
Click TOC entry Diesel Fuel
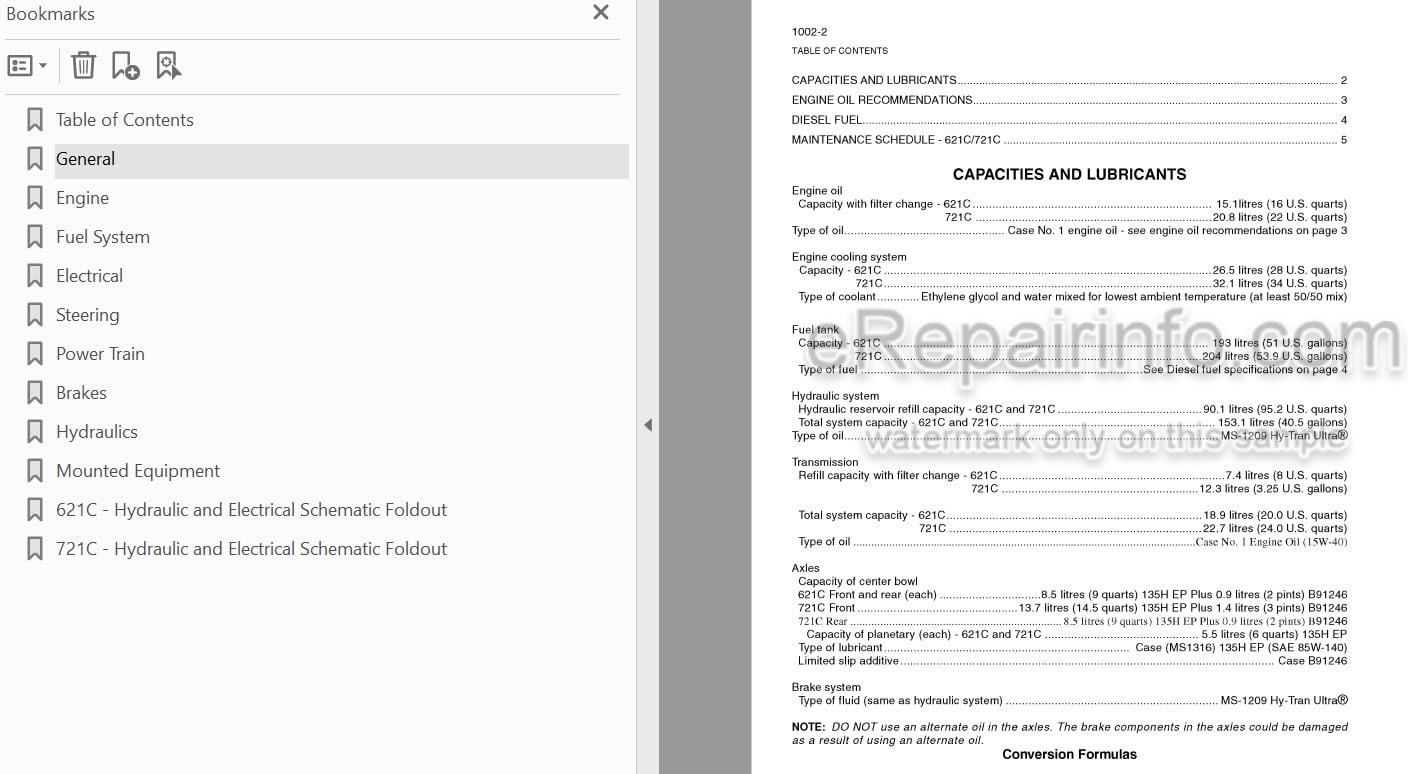1069,120
